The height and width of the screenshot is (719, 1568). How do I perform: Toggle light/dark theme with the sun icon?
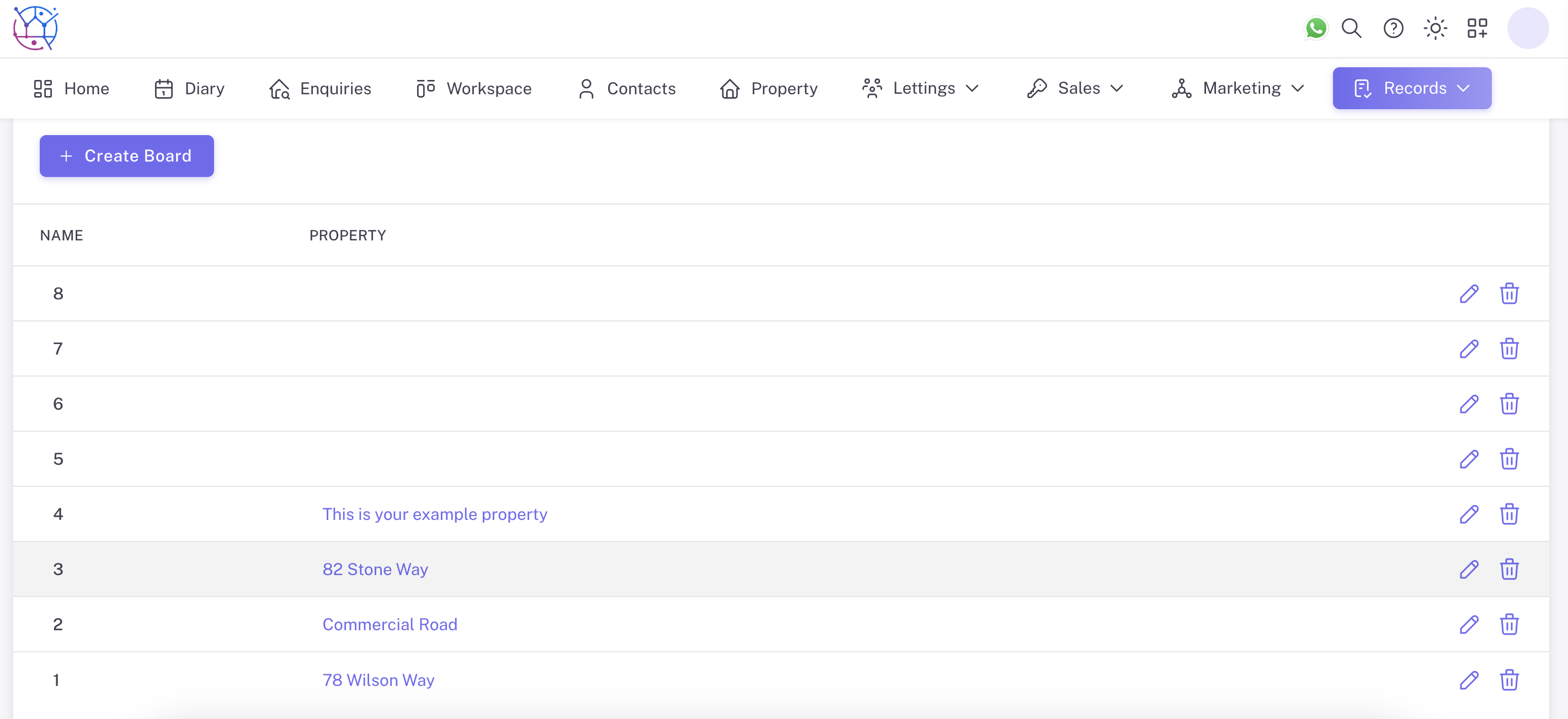click(x=1435, y=29)
